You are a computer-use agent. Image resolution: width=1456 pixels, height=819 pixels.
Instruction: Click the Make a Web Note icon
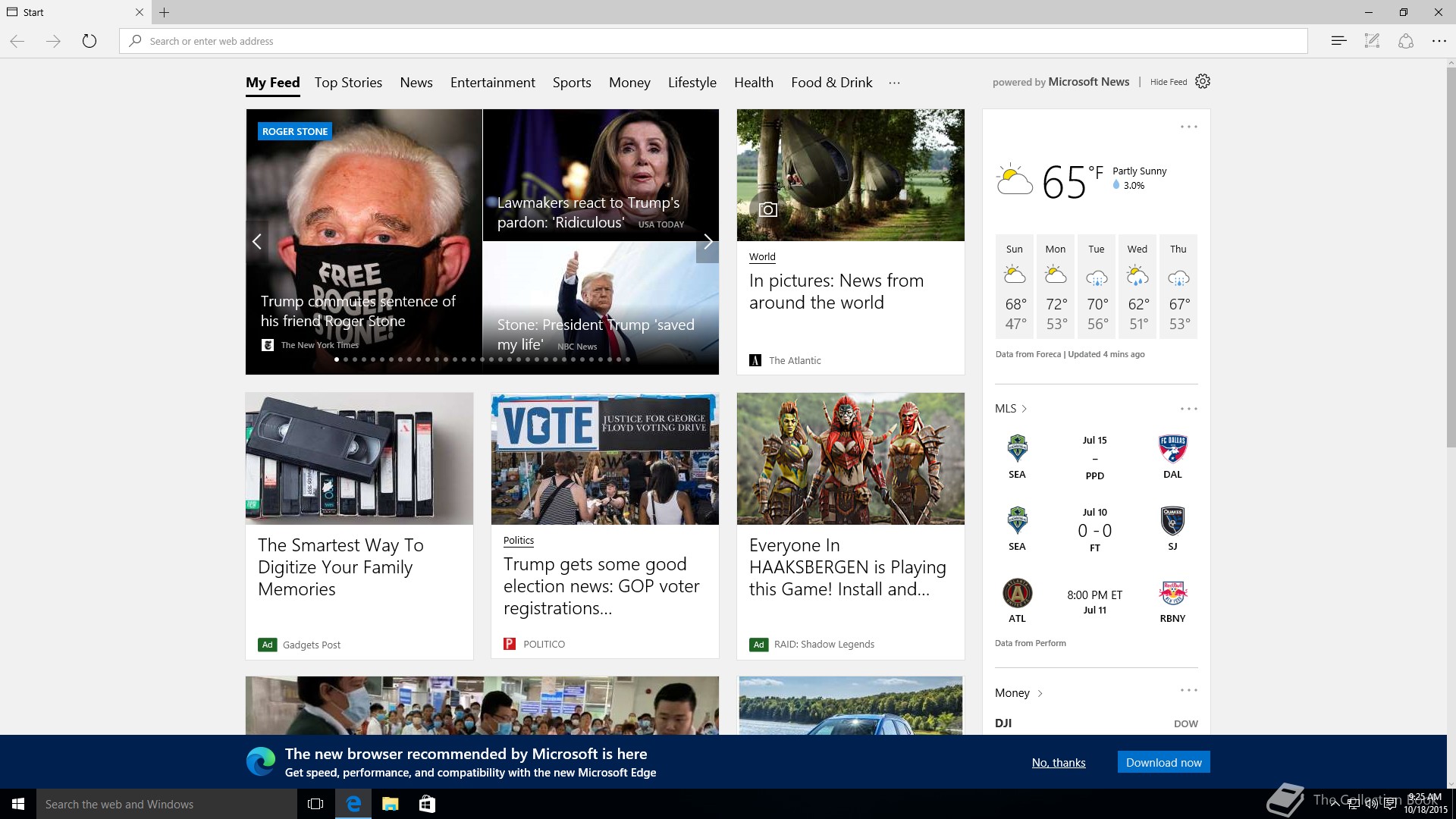(x=1372, y=41)
